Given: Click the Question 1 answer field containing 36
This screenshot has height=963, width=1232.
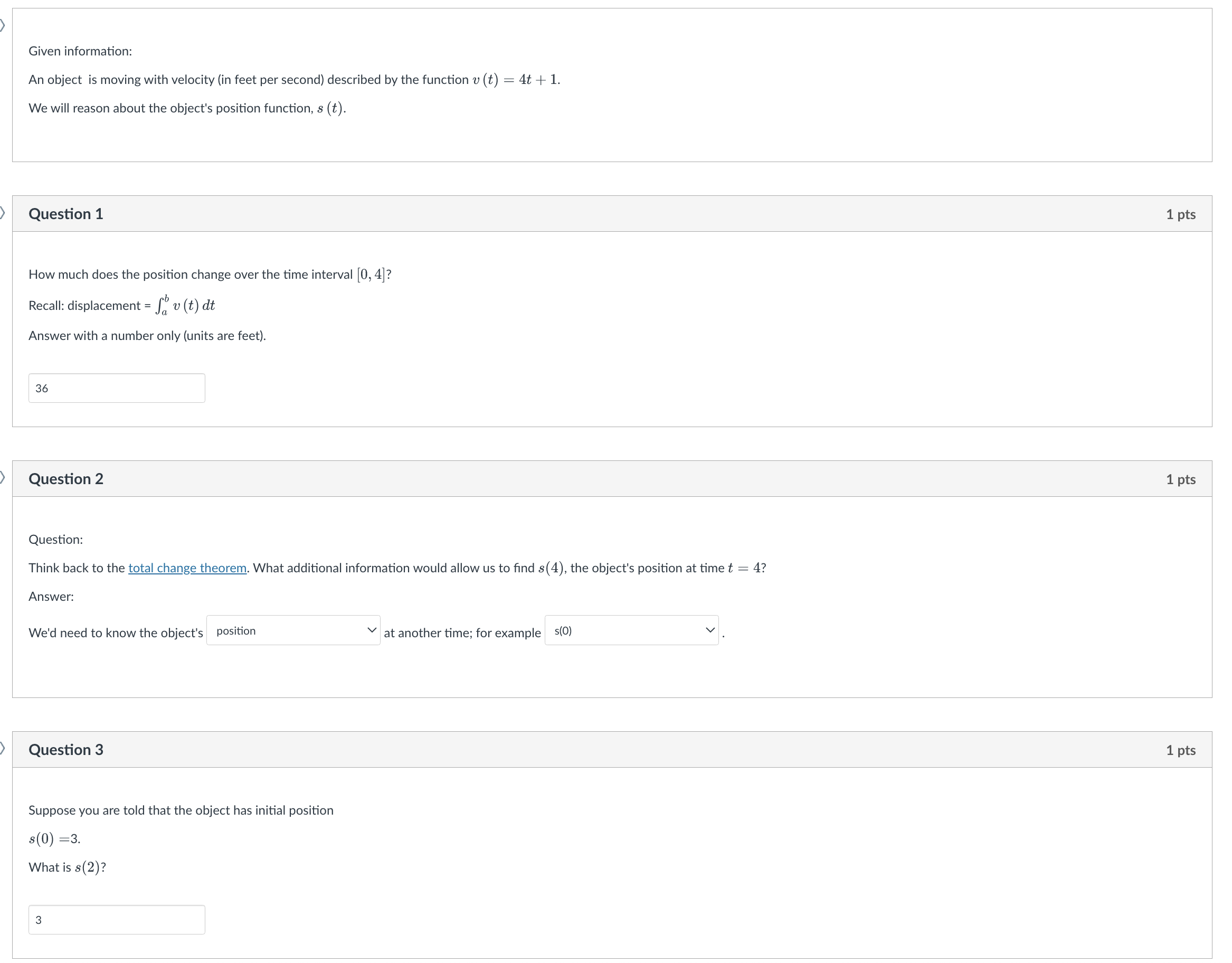Looking at the screenshot, I should [x=117, y=389].
